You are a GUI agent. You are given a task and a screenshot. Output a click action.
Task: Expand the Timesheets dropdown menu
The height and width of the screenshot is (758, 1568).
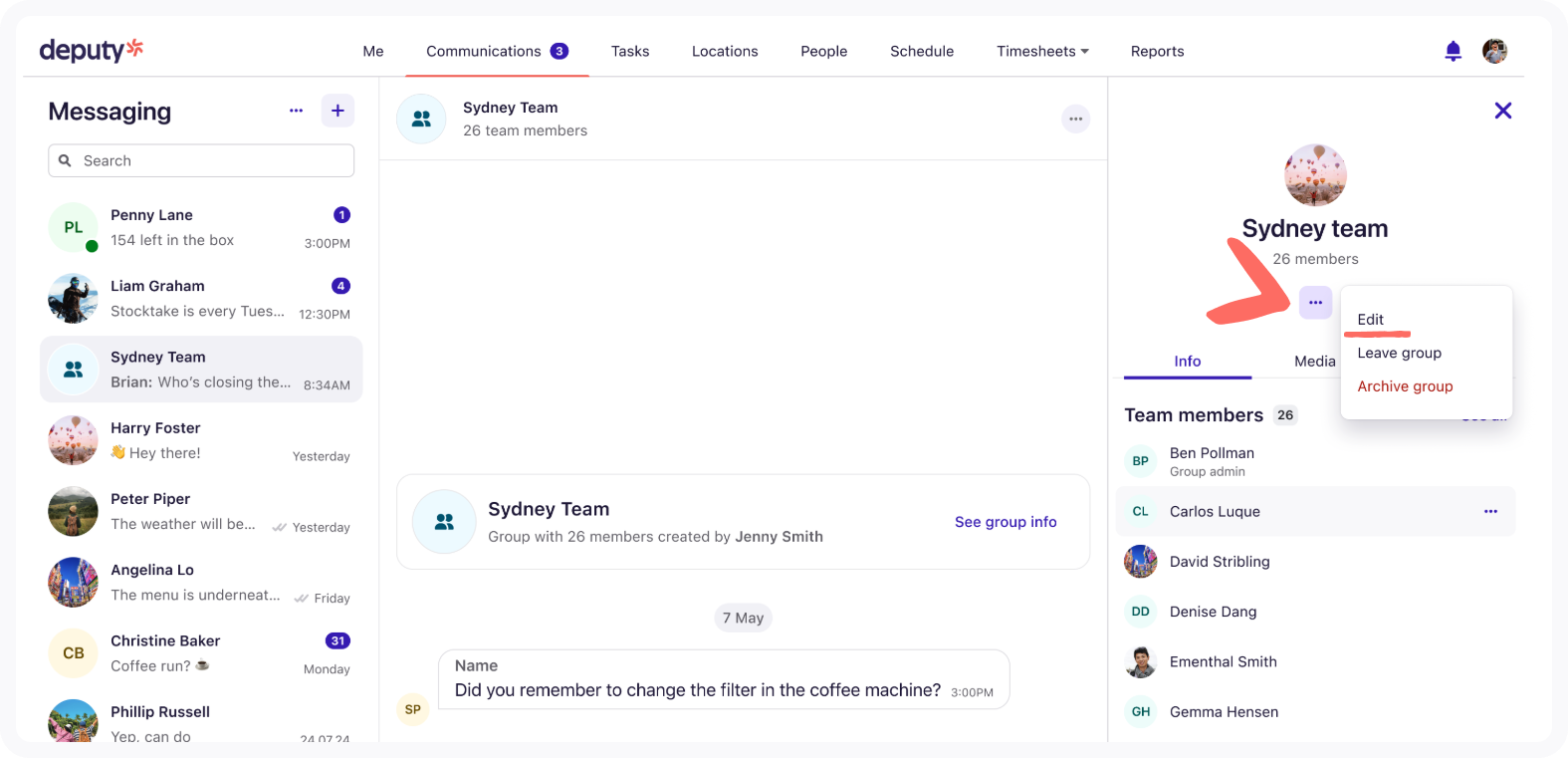click(1041, 51)
